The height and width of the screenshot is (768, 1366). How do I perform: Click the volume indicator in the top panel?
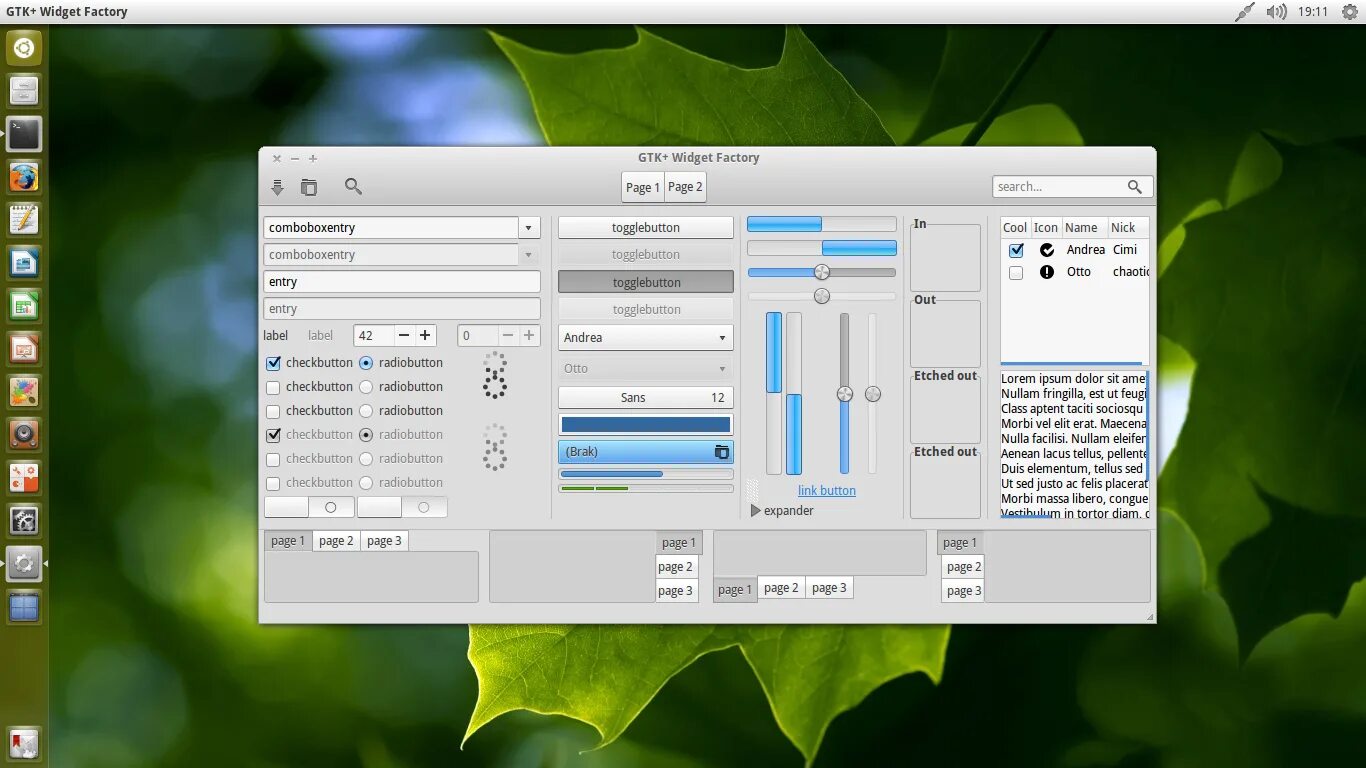click(x=1277, y=12)
